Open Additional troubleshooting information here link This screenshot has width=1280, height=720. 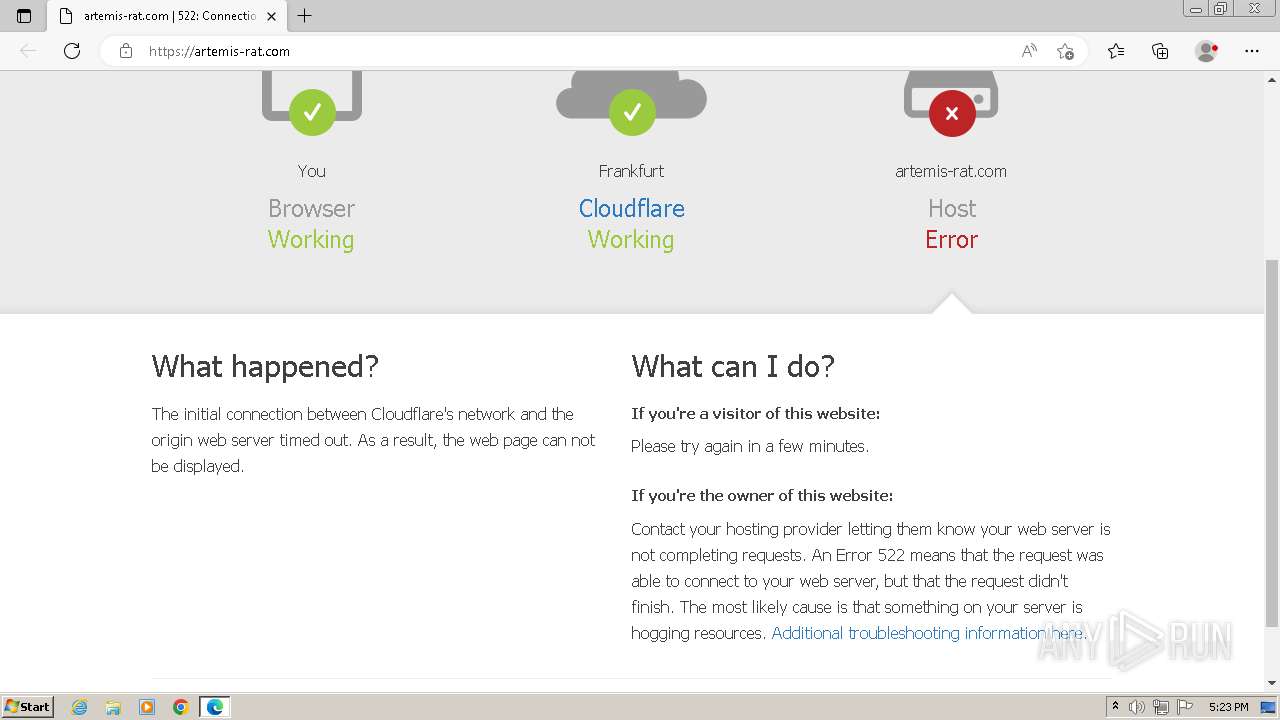[x=927, y=633]
